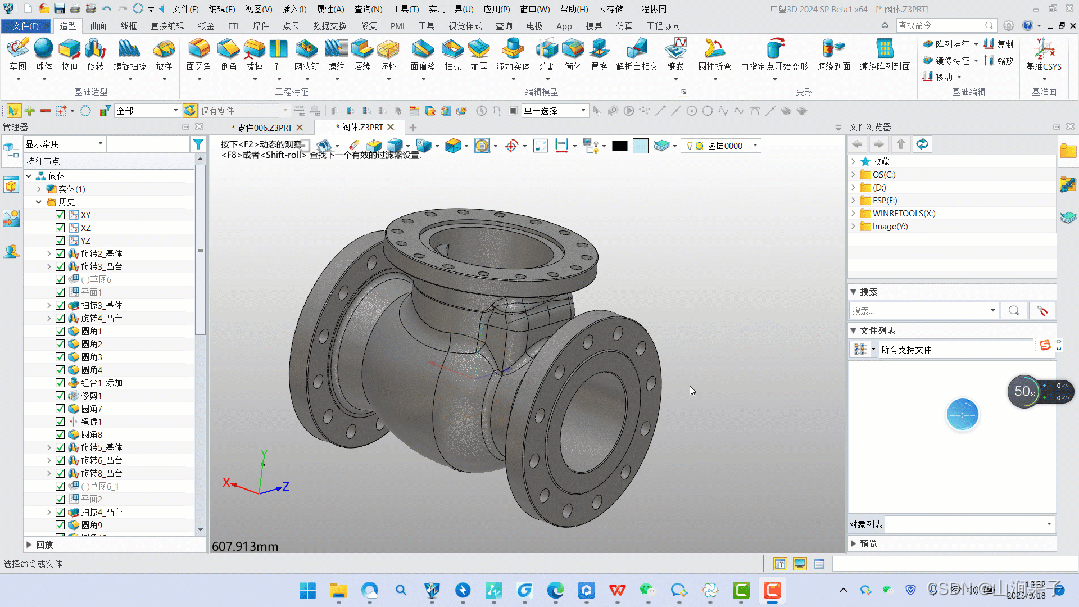This screenshot has width=1079, height=607.
Task: Click the black color swatch in the view toolbar
Action: tap(620, 145)
